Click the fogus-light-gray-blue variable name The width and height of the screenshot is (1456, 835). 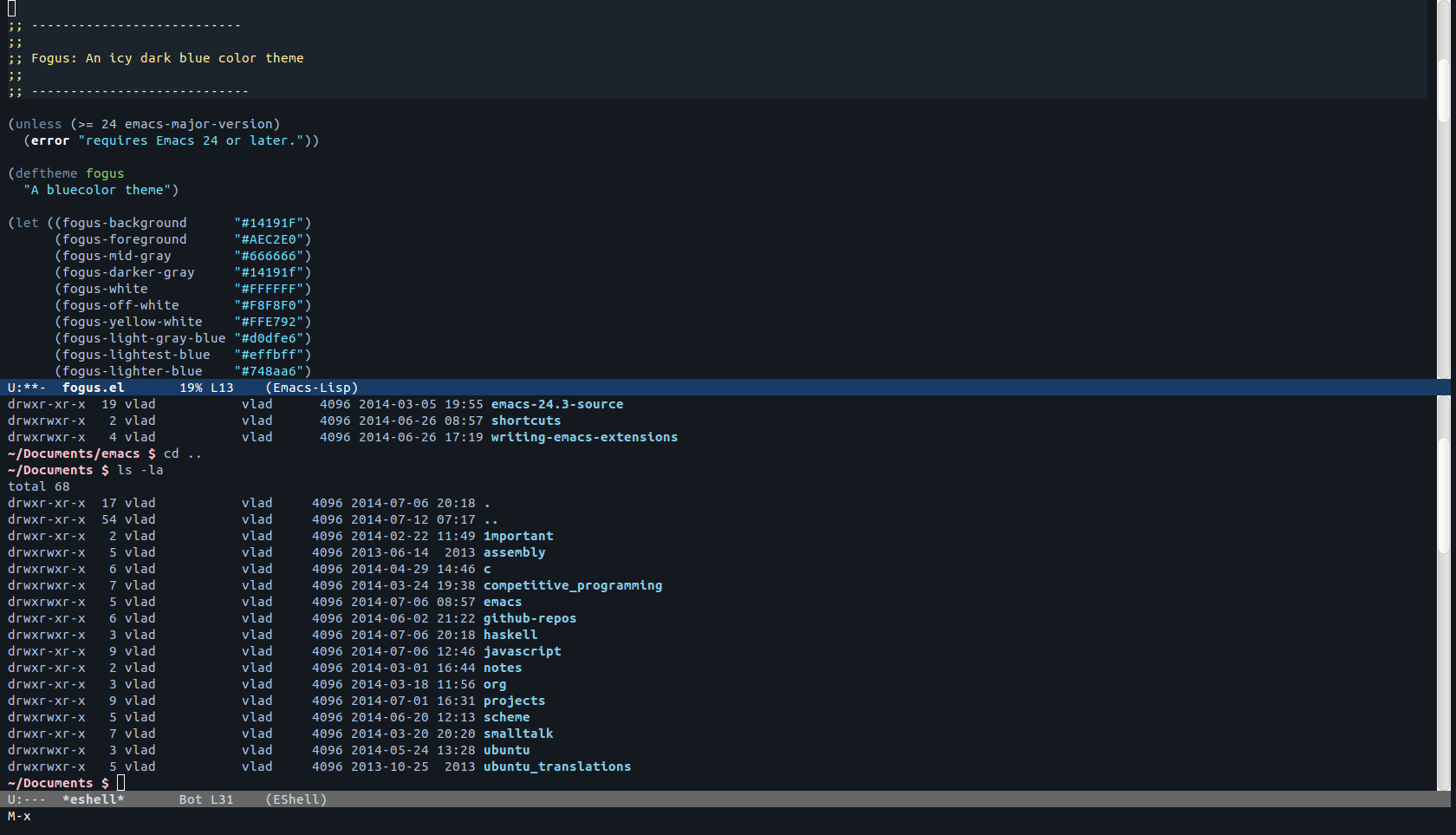pyautogui.click(x=144, y=338)
